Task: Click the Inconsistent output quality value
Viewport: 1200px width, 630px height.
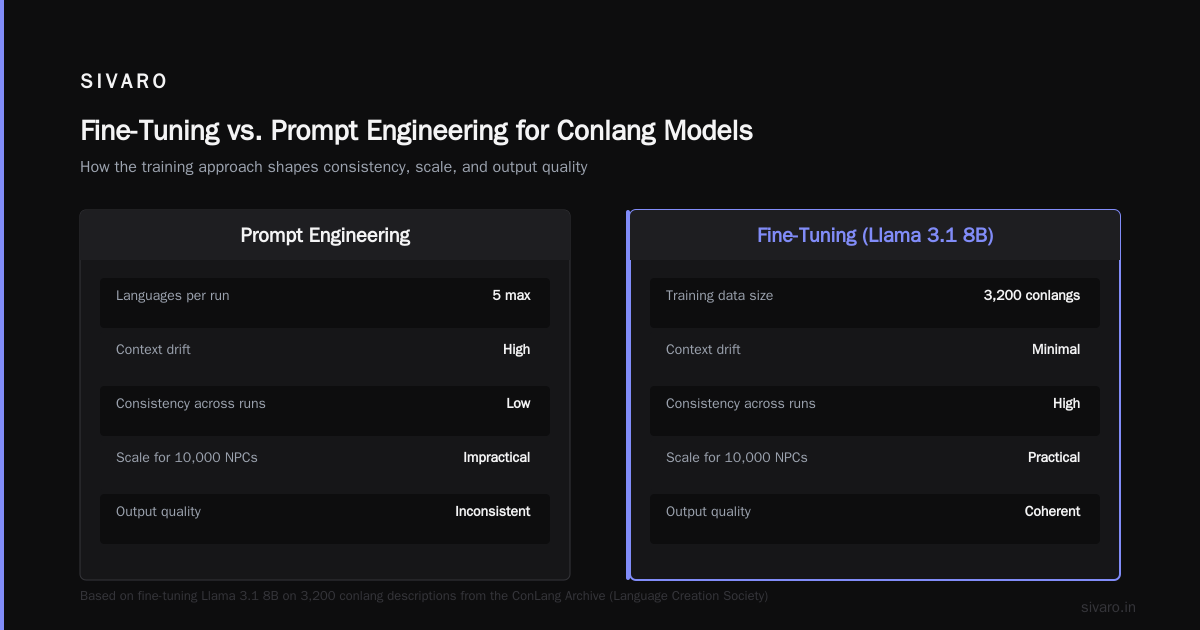Action: (x=493, y=511)
